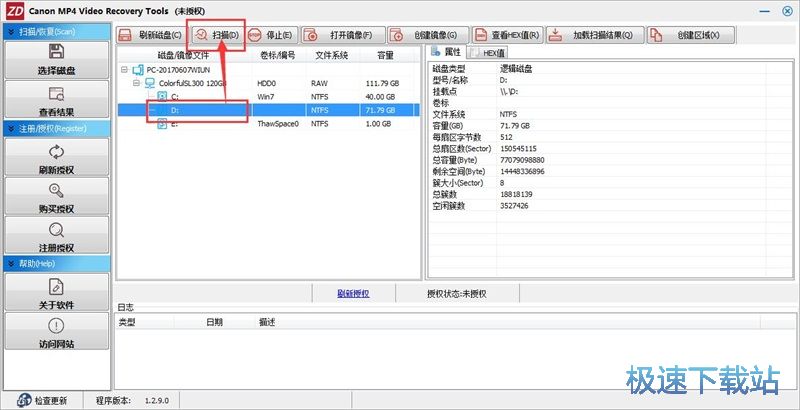Click the 总簇数 value 18818139
The image size is (800, 410).
tap(514, 194)
